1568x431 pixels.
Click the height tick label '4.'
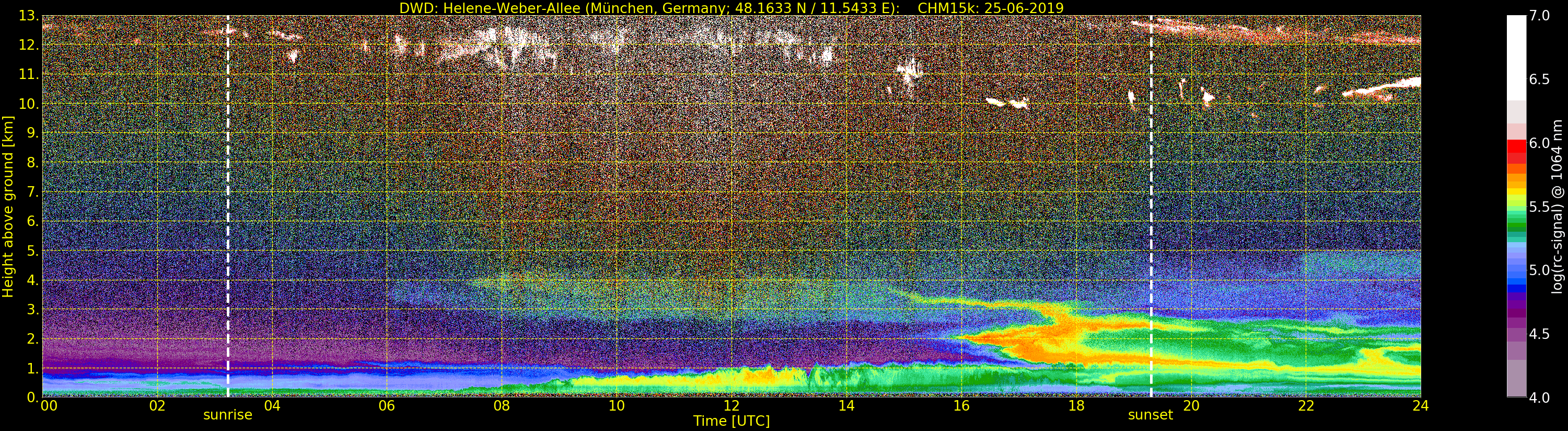33,280
